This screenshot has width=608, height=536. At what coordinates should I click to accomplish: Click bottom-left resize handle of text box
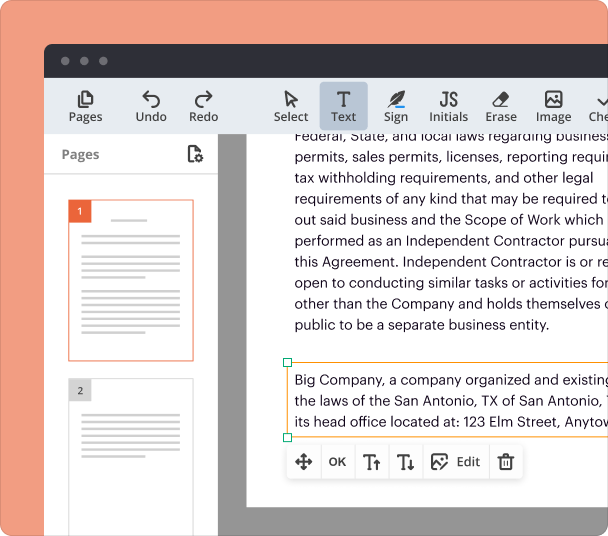point(287,437)
